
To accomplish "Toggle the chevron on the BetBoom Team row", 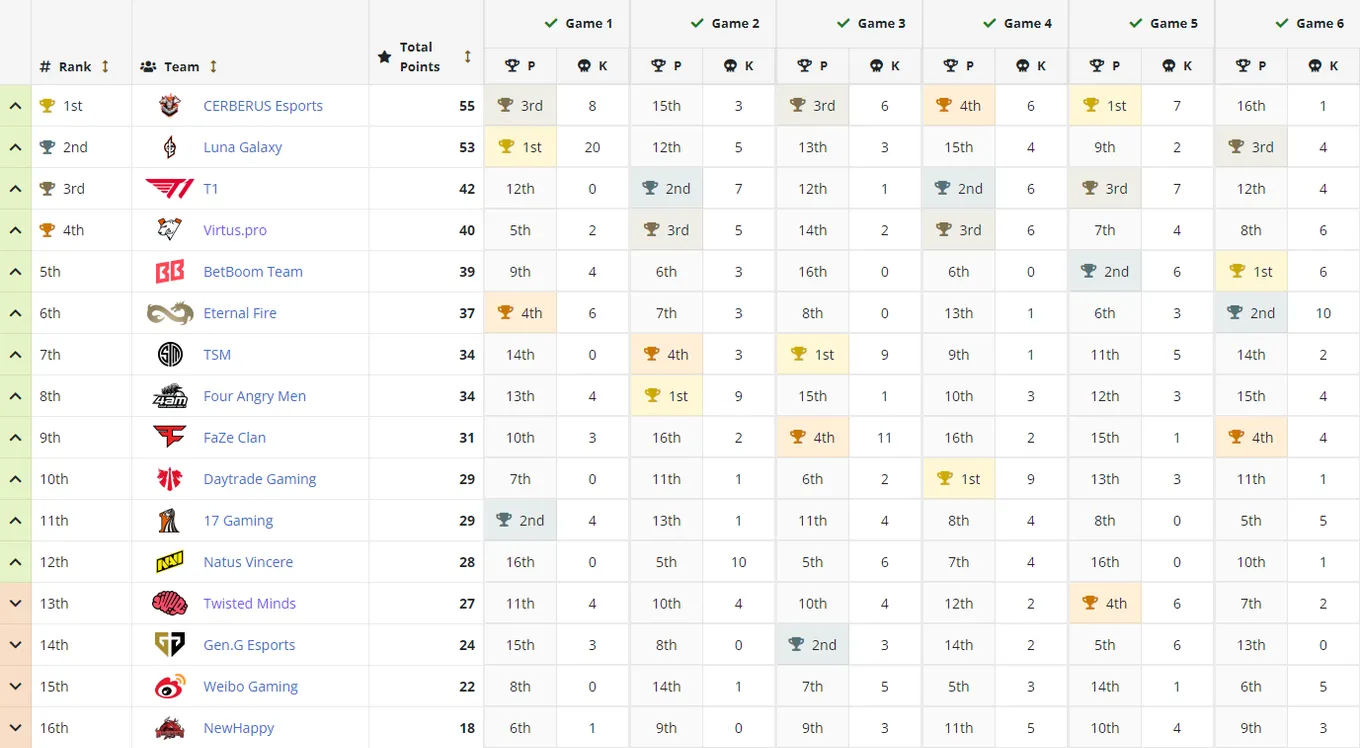I will (x=16, y=272).
